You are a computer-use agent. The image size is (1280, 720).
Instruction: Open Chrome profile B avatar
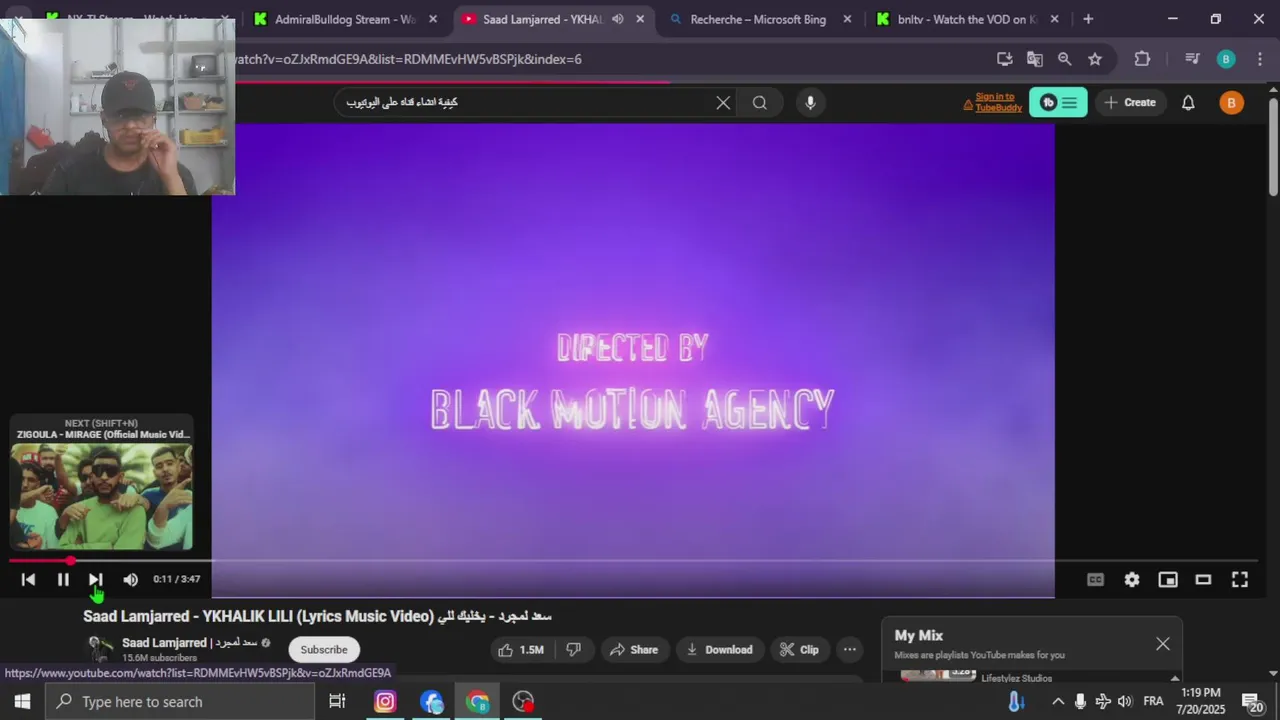1226,59
